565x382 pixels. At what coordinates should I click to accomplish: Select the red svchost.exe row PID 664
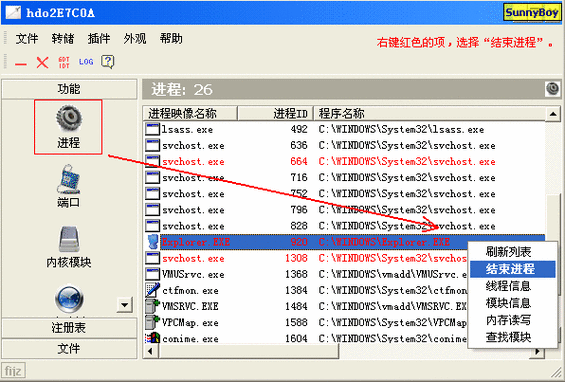click(x=344, y=161)
